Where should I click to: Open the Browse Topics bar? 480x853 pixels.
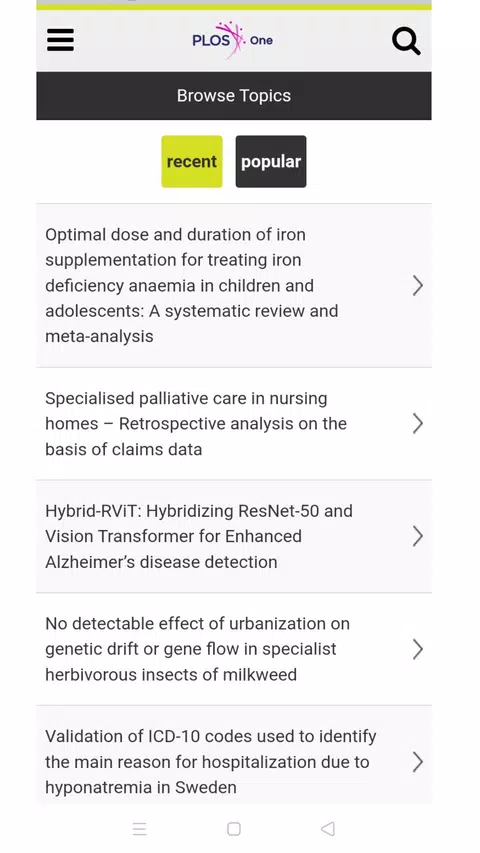tap(234, 96)
